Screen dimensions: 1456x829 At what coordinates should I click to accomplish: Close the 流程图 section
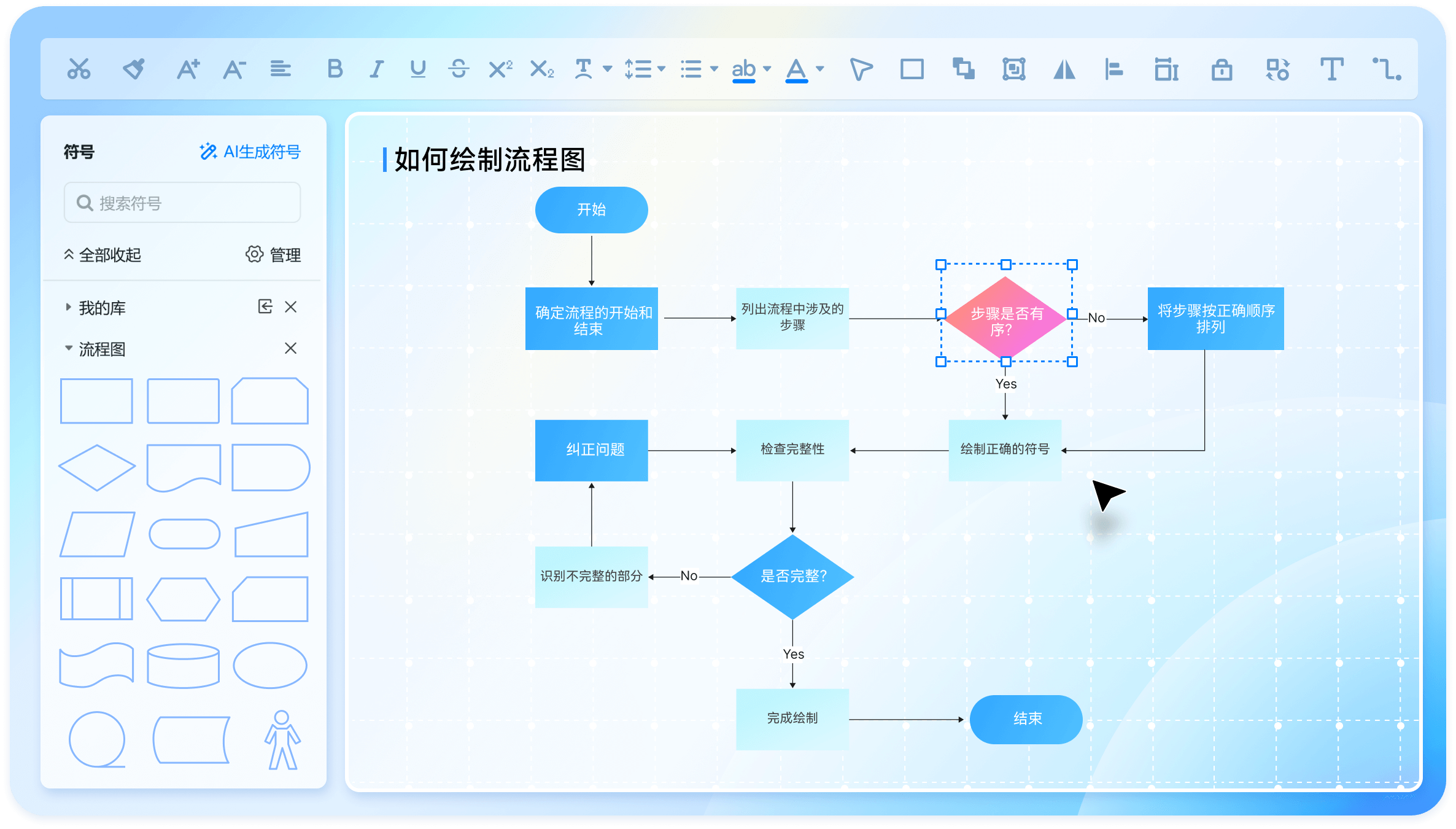pyautogui.click(x=291, y=348)
